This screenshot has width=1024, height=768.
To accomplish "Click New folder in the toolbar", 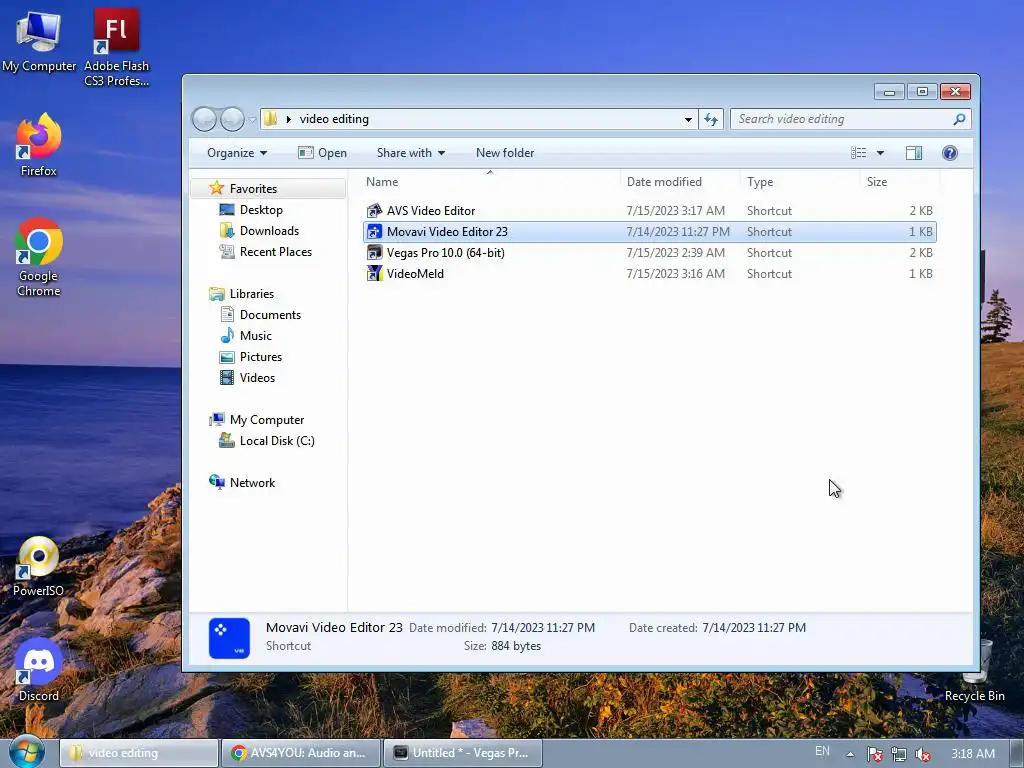I will pos(505,153).
